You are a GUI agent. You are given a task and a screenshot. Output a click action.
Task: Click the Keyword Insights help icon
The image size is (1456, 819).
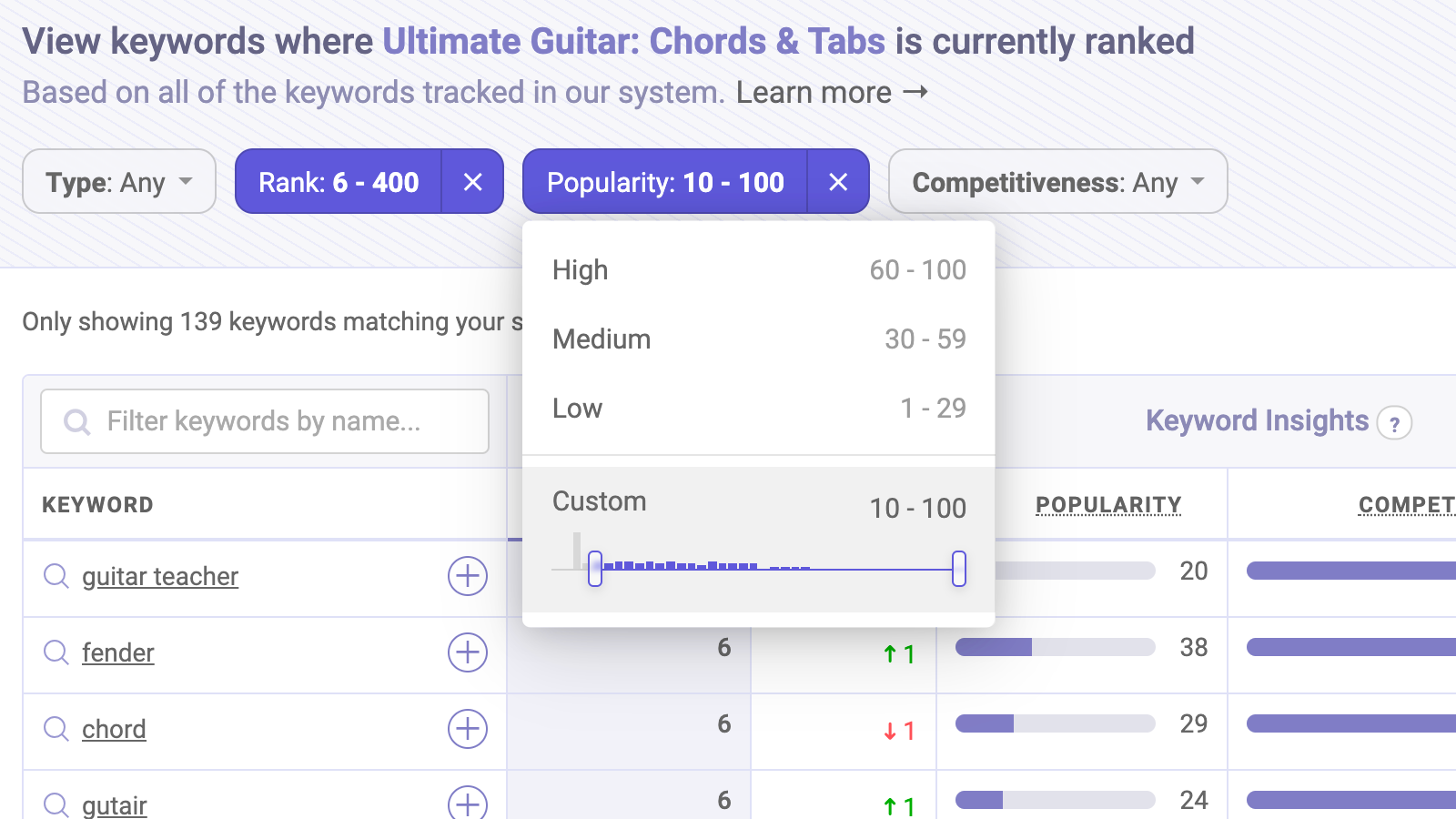[x=1394, y=423]
